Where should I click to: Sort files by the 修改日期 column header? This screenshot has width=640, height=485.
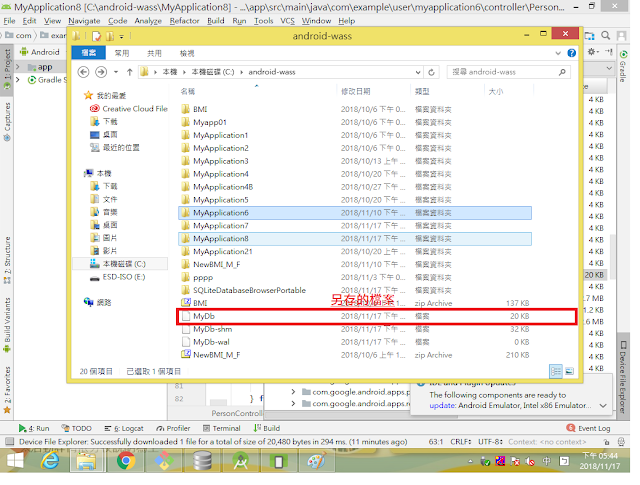[356, 91]
